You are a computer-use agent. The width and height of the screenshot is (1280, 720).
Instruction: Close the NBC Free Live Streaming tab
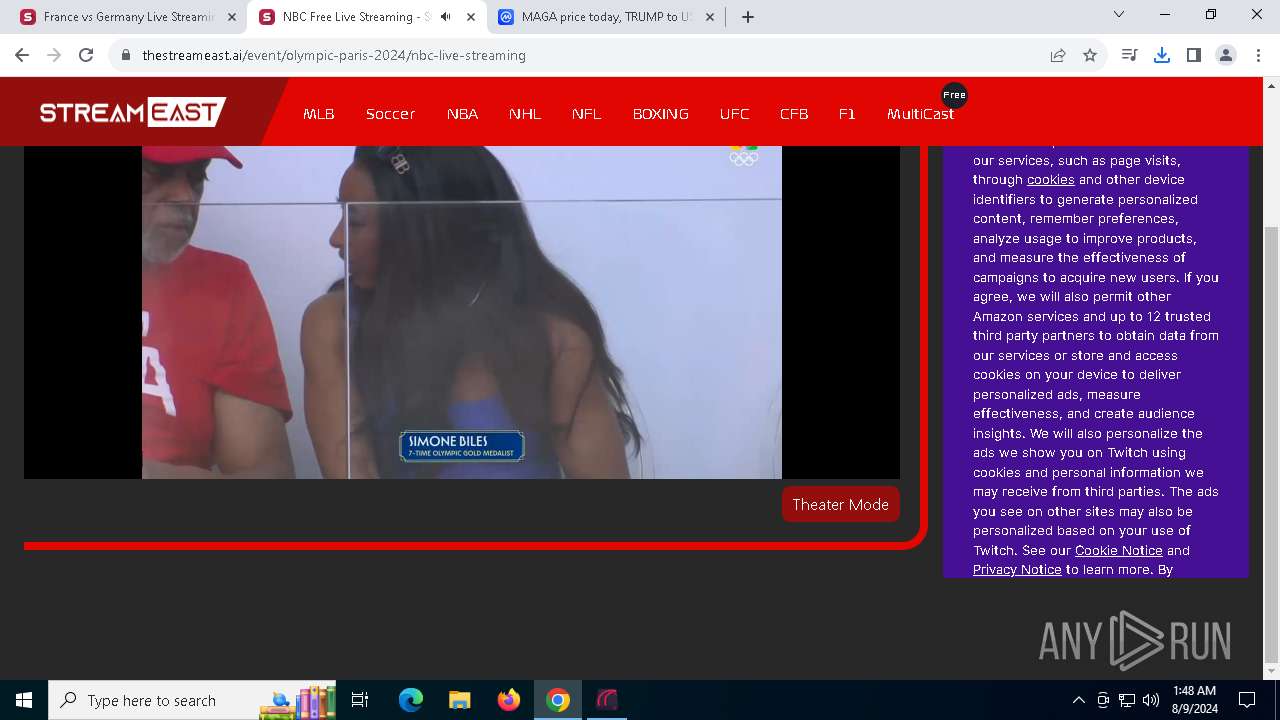click(471, 17)
